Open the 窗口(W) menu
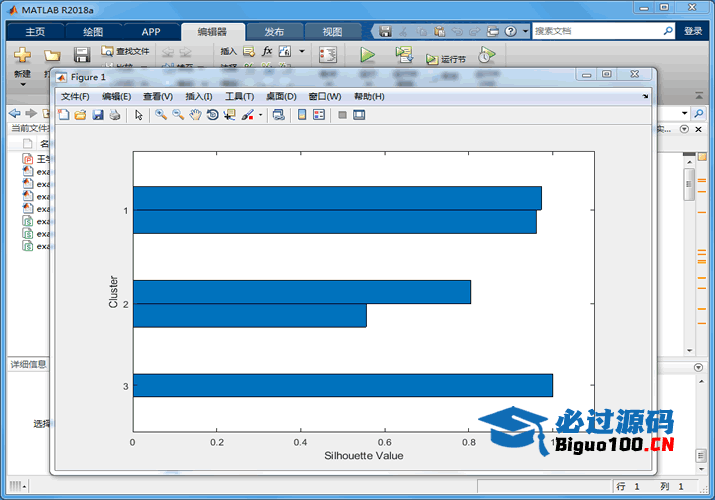Image resolution: width=715 pixels, height=500 pixels. pyautogui.click(x=325, y=97)
